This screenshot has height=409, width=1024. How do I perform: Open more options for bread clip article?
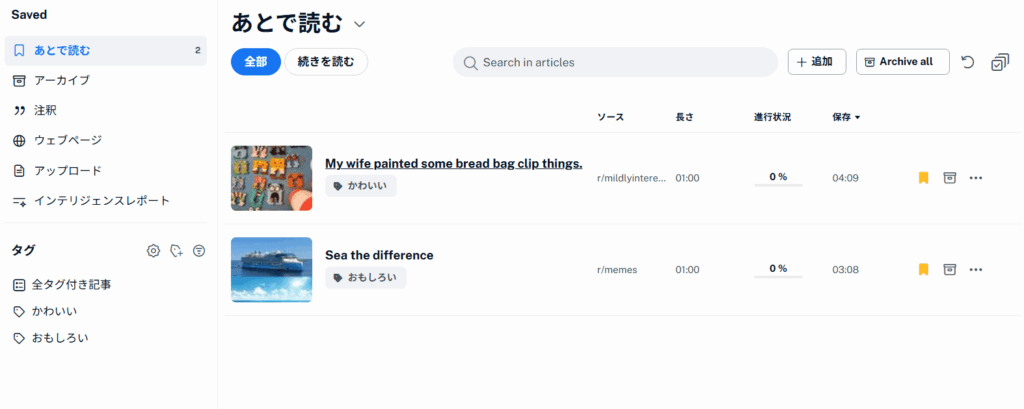pos(976,178)
